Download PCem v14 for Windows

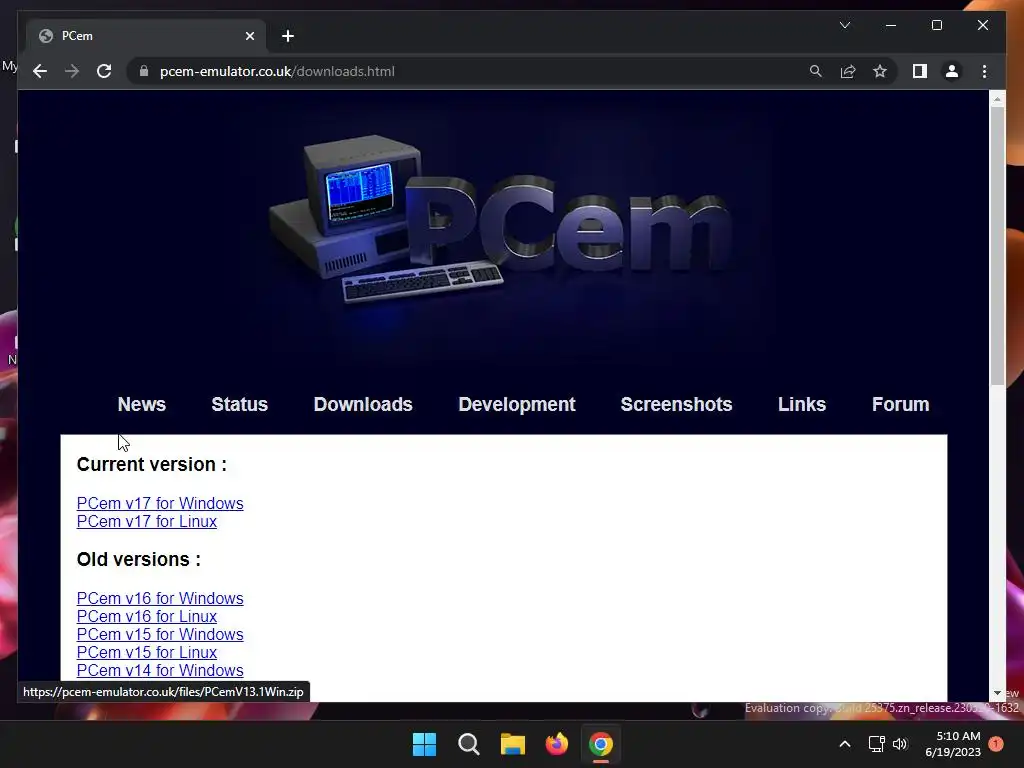click(160, 671)
